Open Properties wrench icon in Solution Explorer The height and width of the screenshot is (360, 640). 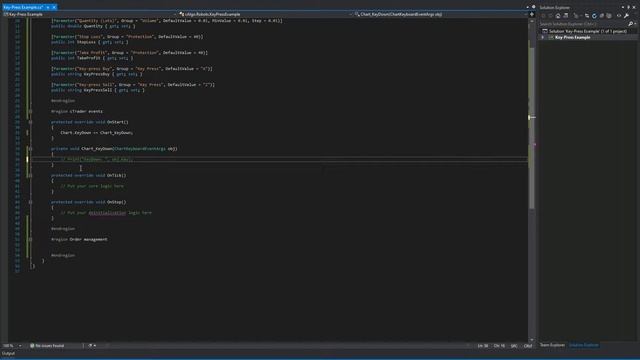627,16
